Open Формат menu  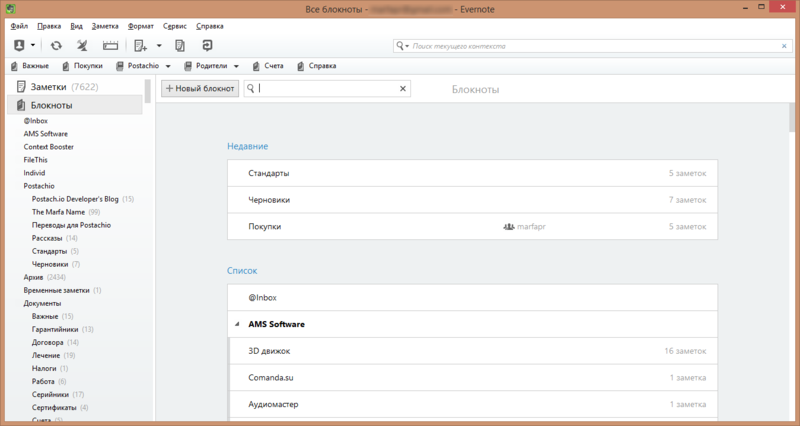(141, 26)
